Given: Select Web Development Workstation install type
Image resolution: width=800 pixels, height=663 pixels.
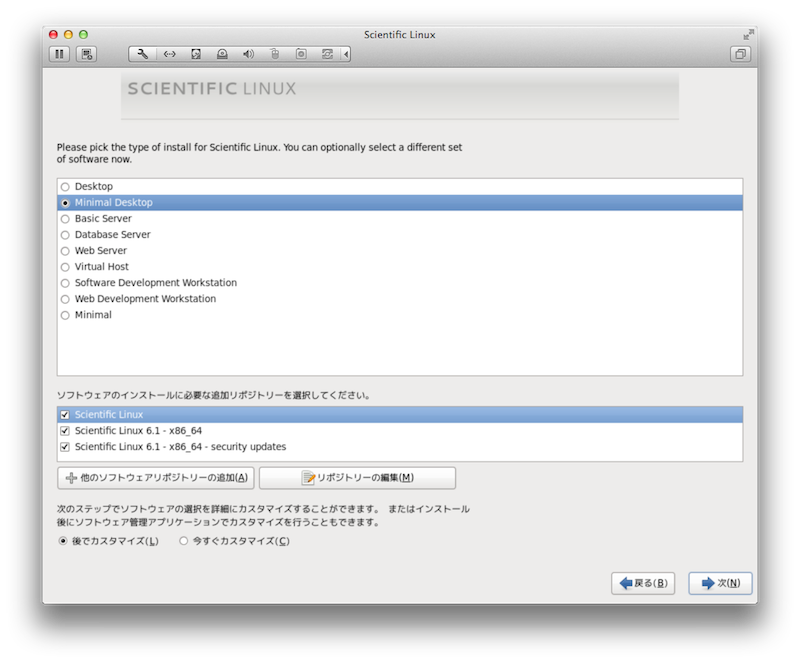Looking at the screenshot, I should click(x=66, y=299).
